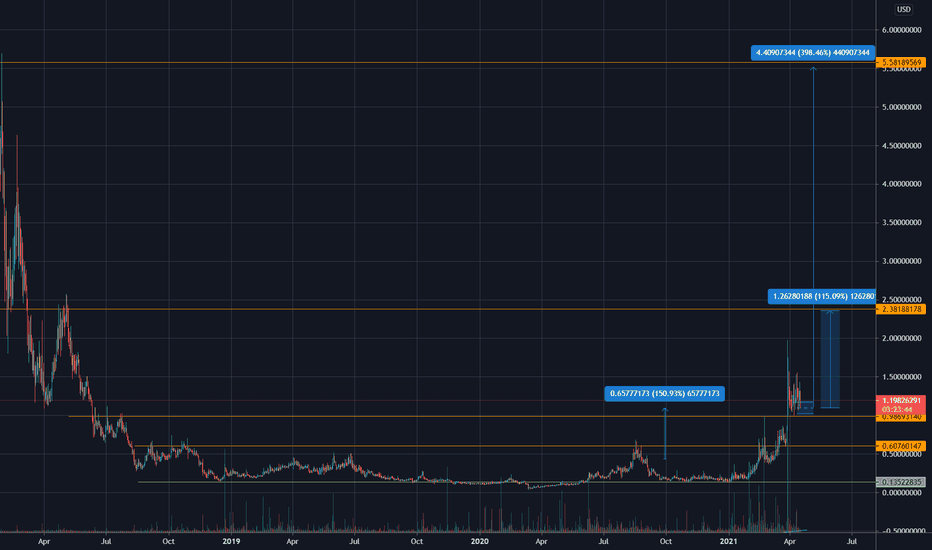
Task: Select the grey horizontal line at 0.1352
Action: click(x=506, y=482)
